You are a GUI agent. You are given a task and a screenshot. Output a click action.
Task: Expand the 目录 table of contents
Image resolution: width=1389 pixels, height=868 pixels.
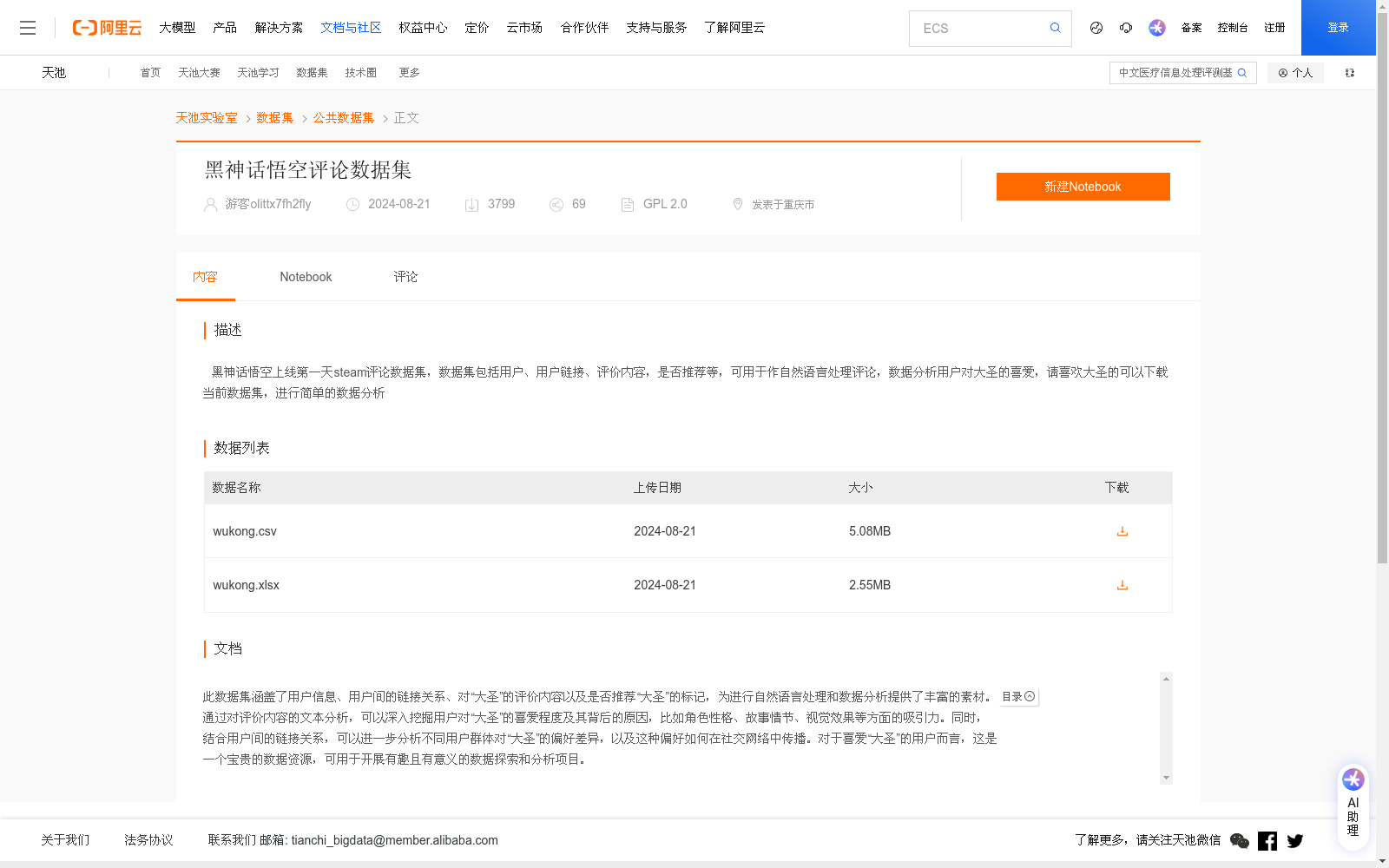click(x=1018, y=696)
